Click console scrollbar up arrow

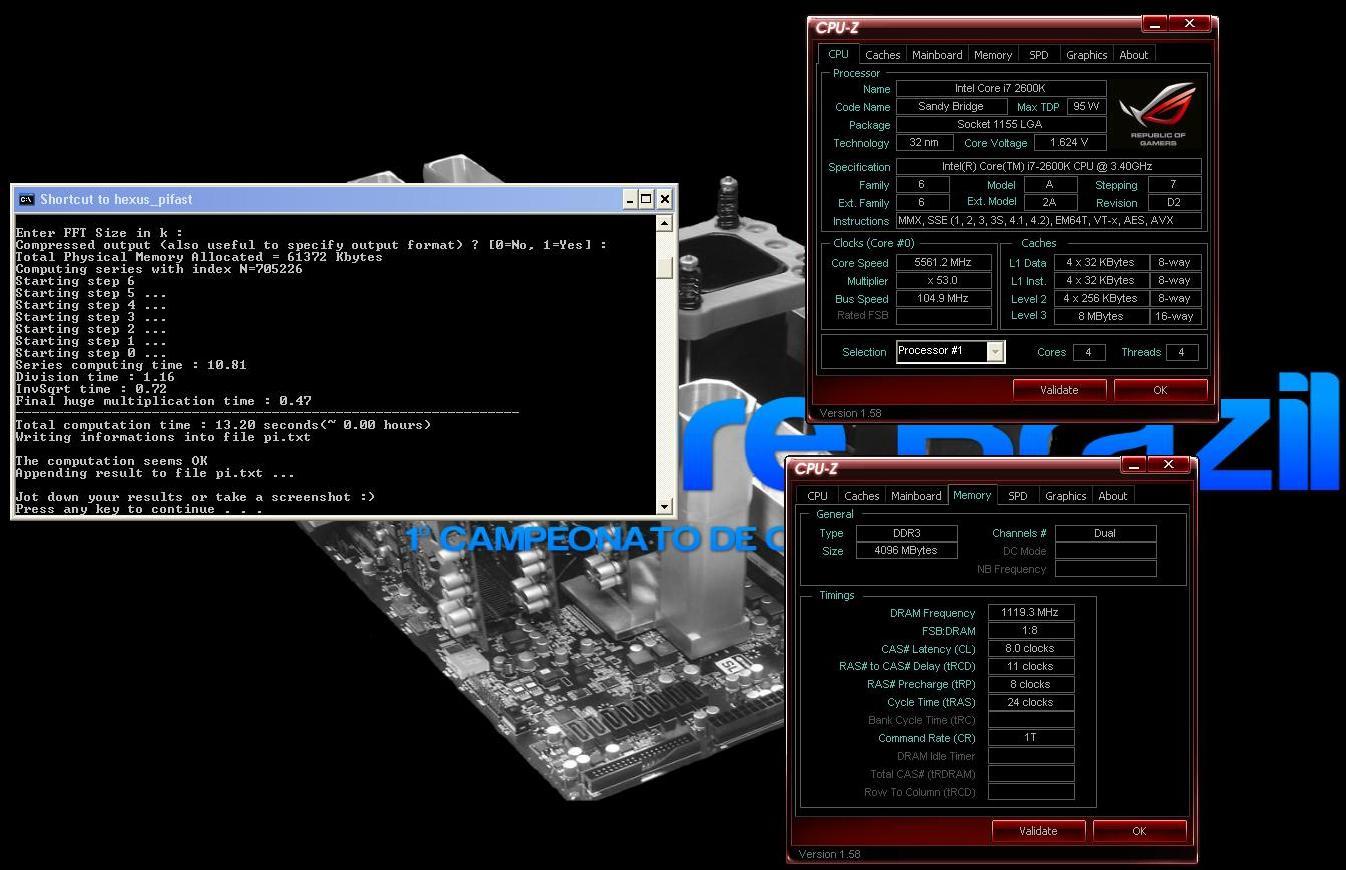pos(665,224)
